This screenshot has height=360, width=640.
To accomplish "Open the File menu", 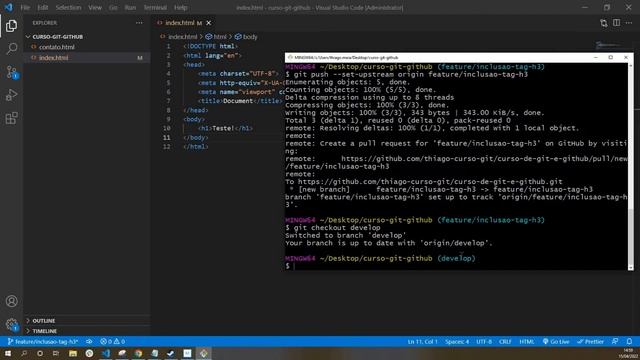I will [x=25, y=7].
